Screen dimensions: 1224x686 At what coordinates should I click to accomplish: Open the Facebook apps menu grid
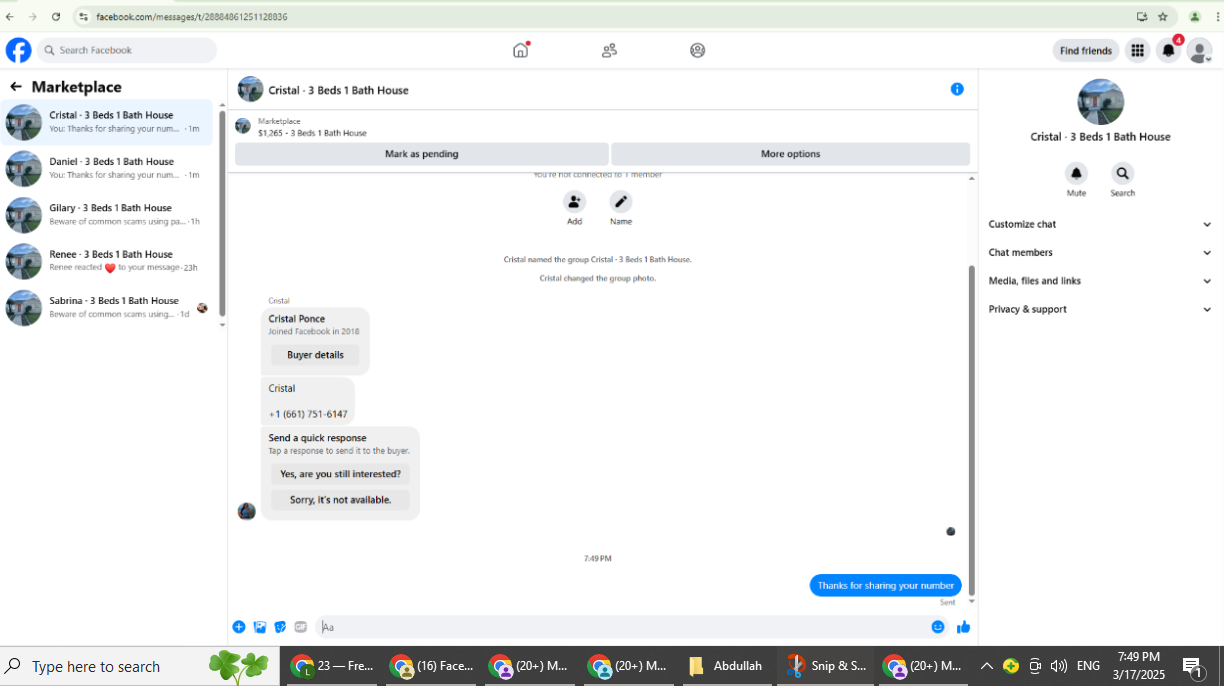click(x=1137, y=50)
